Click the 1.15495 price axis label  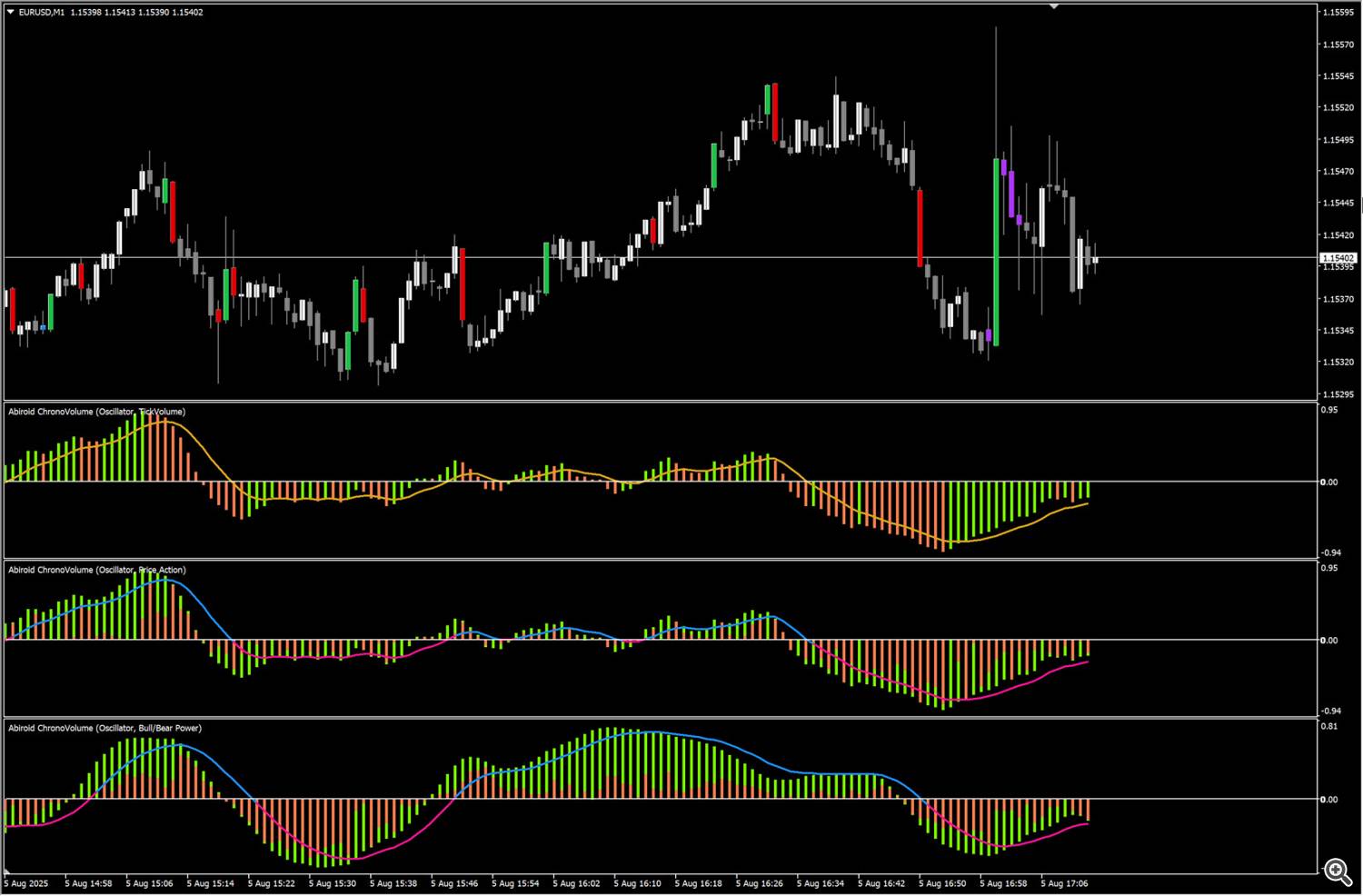[1338, 140]
